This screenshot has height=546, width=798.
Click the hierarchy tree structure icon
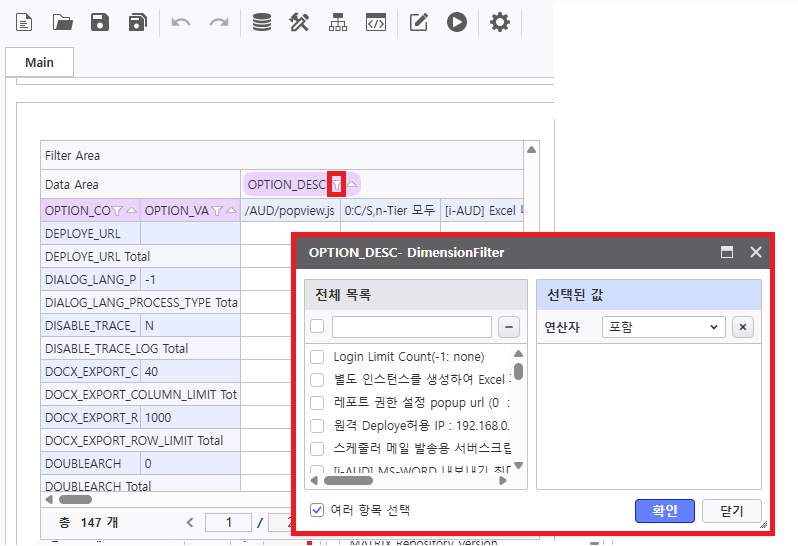coord(338,22)
